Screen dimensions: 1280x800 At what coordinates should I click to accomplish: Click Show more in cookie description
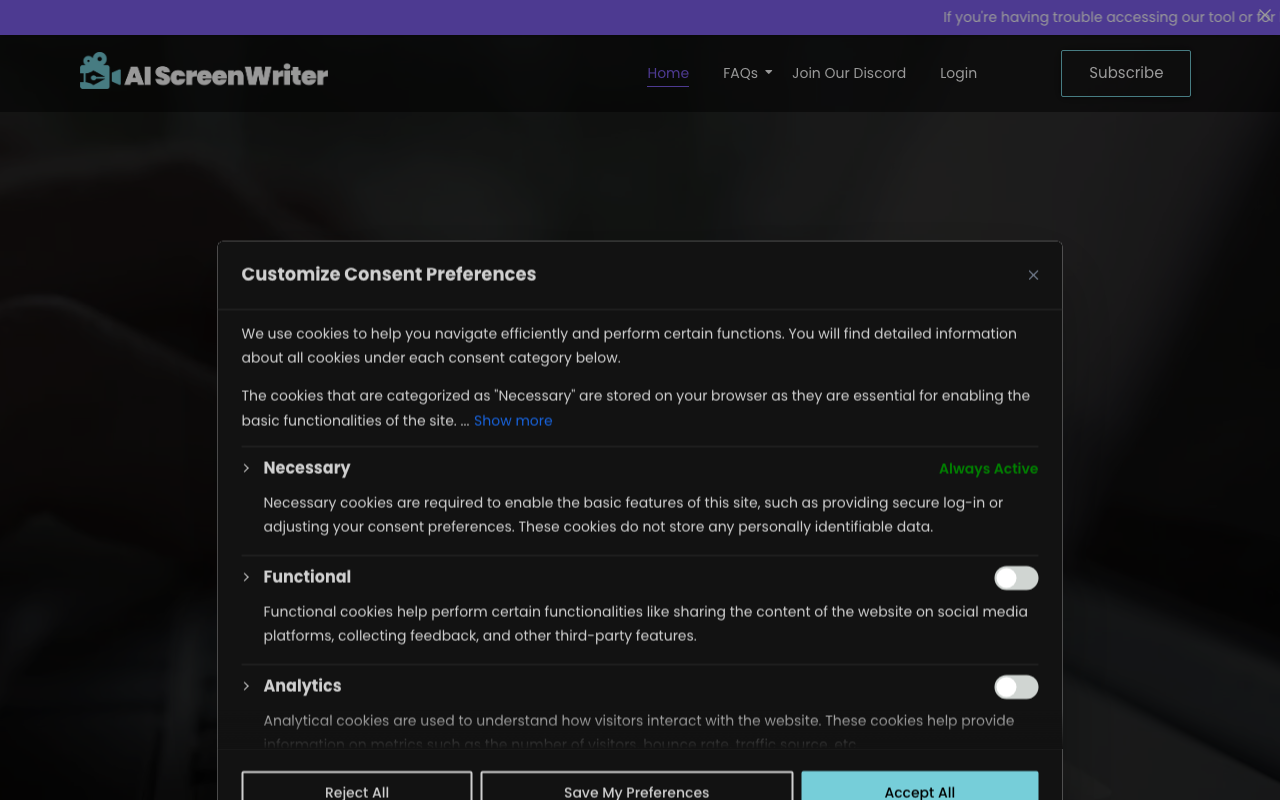tap(513, 421)
